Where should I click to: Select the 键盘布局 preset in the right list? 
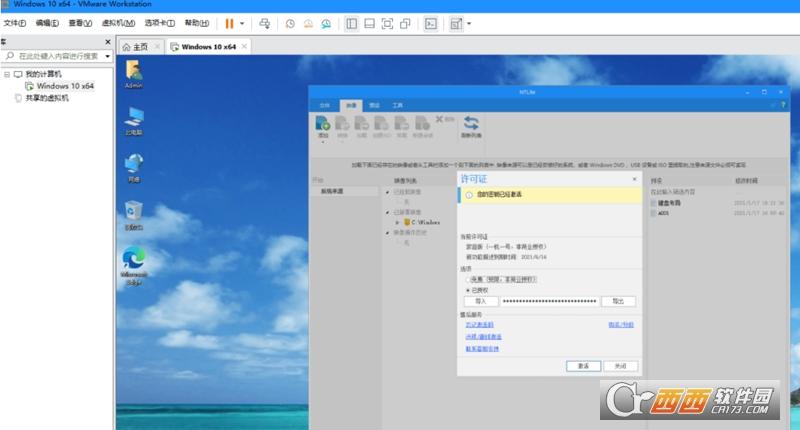pyautogui.click(x=669, y=203)
